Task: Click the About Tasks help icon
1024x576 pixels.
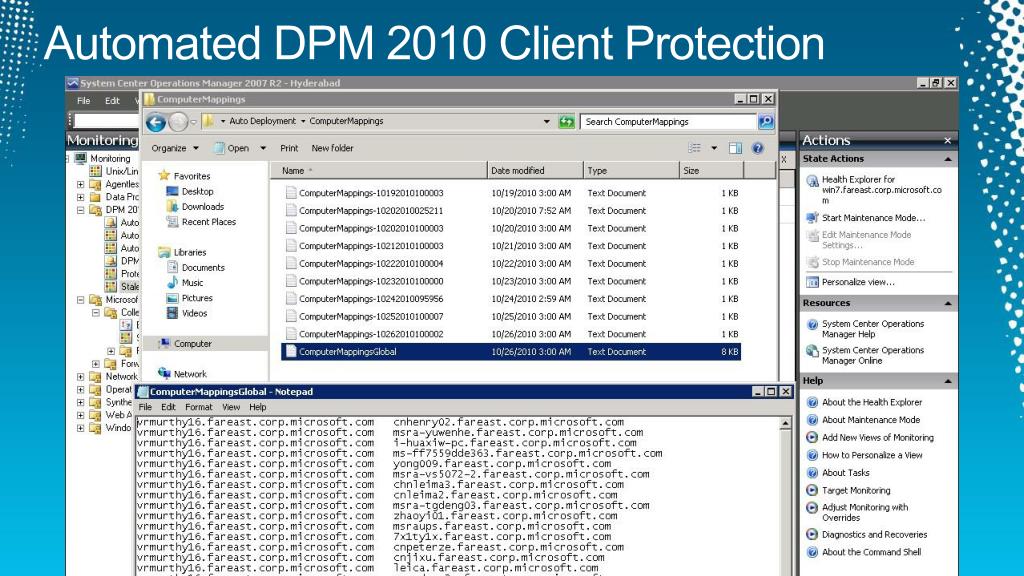Action: (812, 473)
